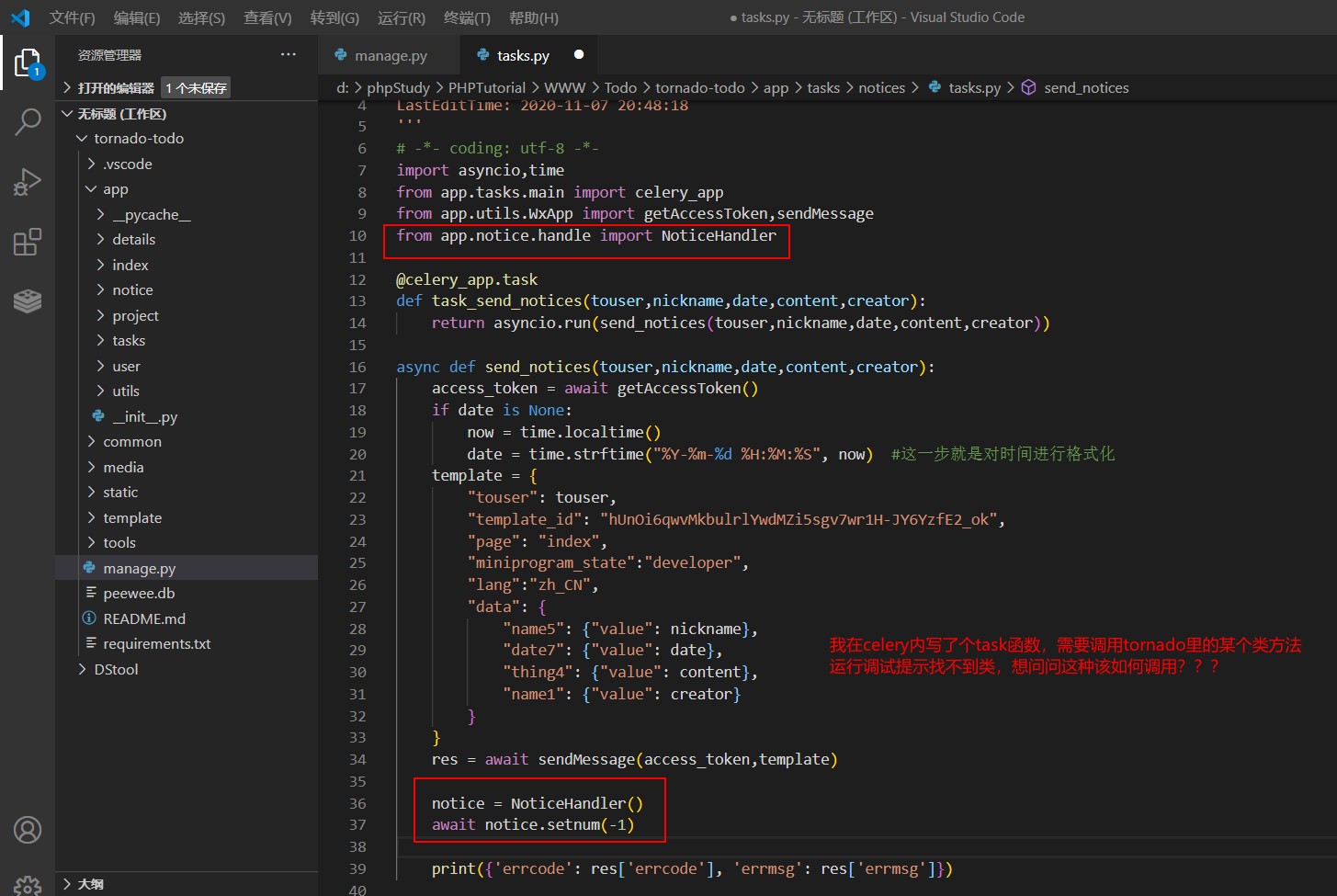The image size is (1337, 896).
Task: Expand 大纲 outline section
Action: [x=90, y=884]
